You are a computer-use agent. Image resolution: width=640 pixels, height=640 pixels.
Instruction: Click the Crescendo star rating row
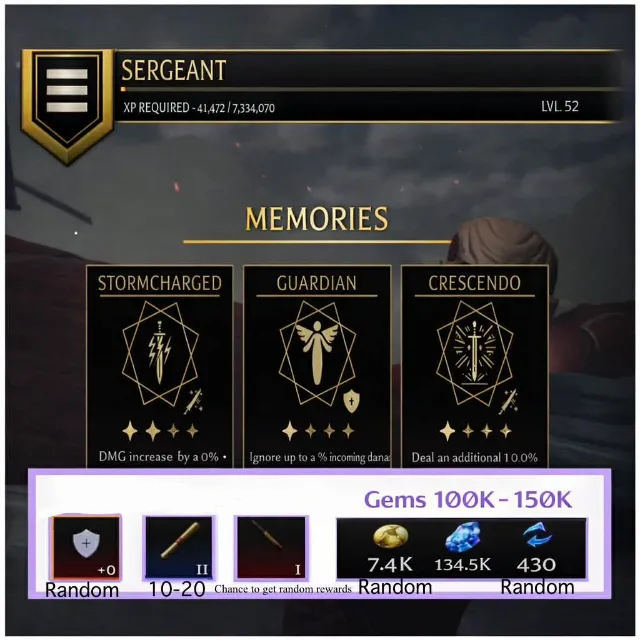474,431
